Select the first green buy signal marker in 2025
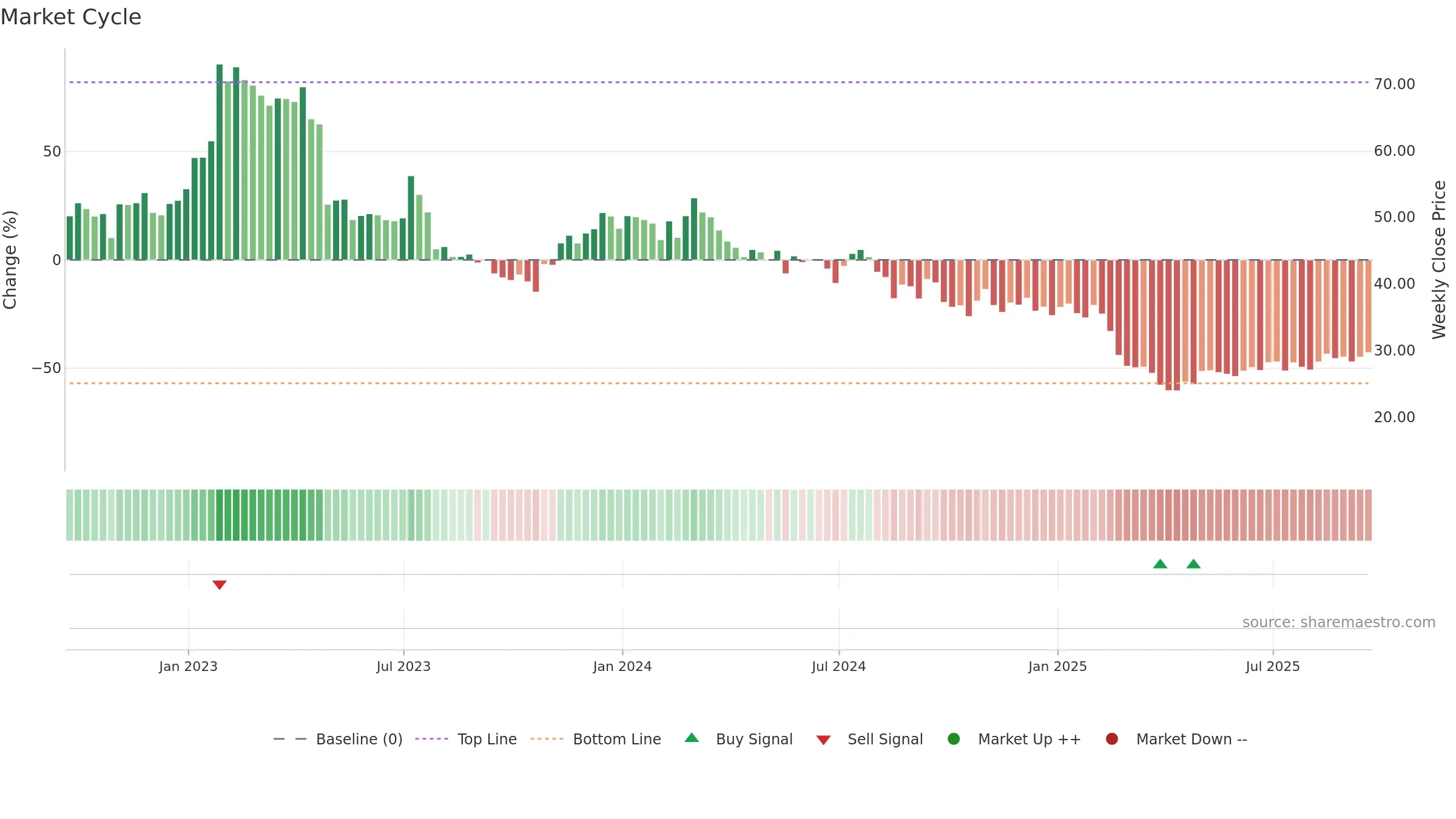This screenshot has height=819, width=1456. point(1160,564)
